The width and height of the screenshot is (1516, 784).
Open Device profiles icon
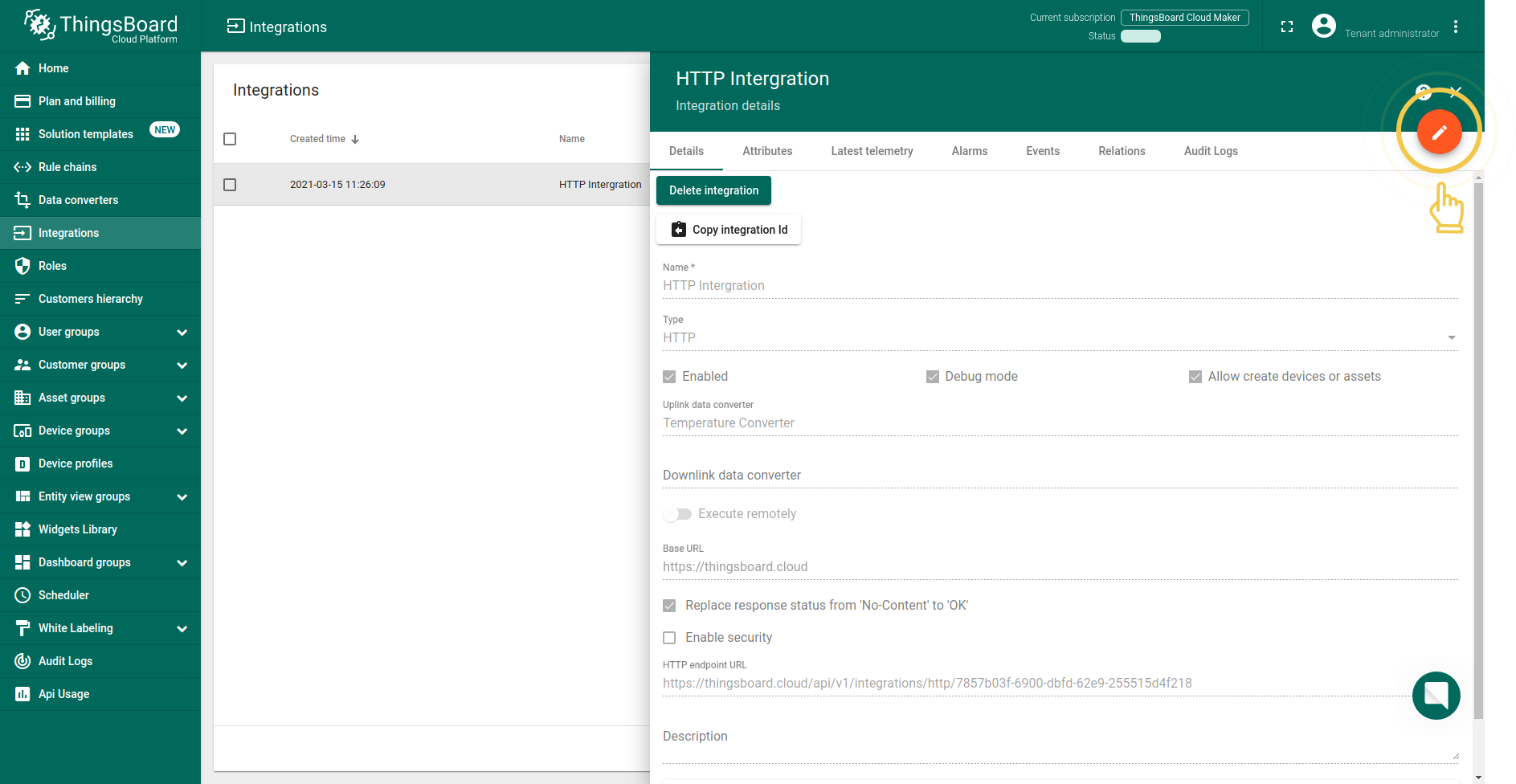point(22,463)
